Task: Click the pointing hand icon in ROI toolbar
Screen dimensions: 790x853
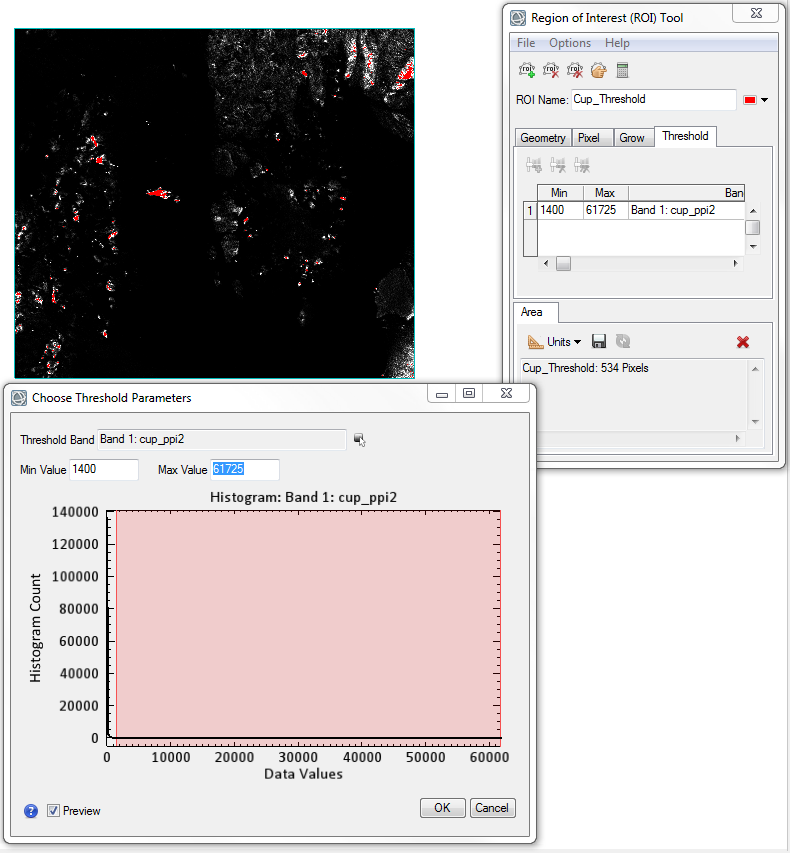Action: tap(598, 70)
